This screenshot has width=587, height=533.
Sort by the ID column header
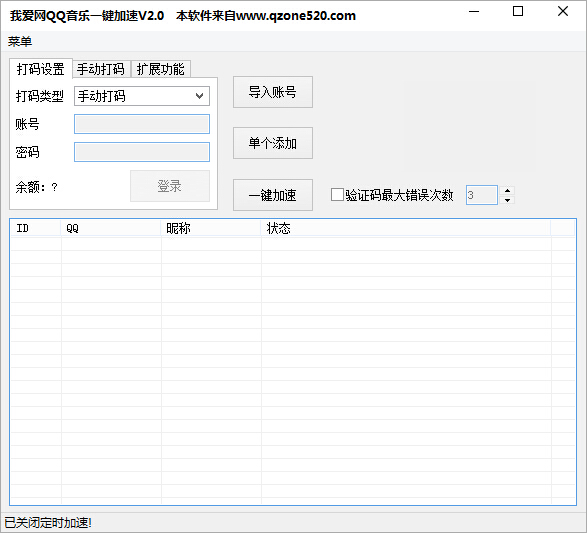tap(36, 228)
